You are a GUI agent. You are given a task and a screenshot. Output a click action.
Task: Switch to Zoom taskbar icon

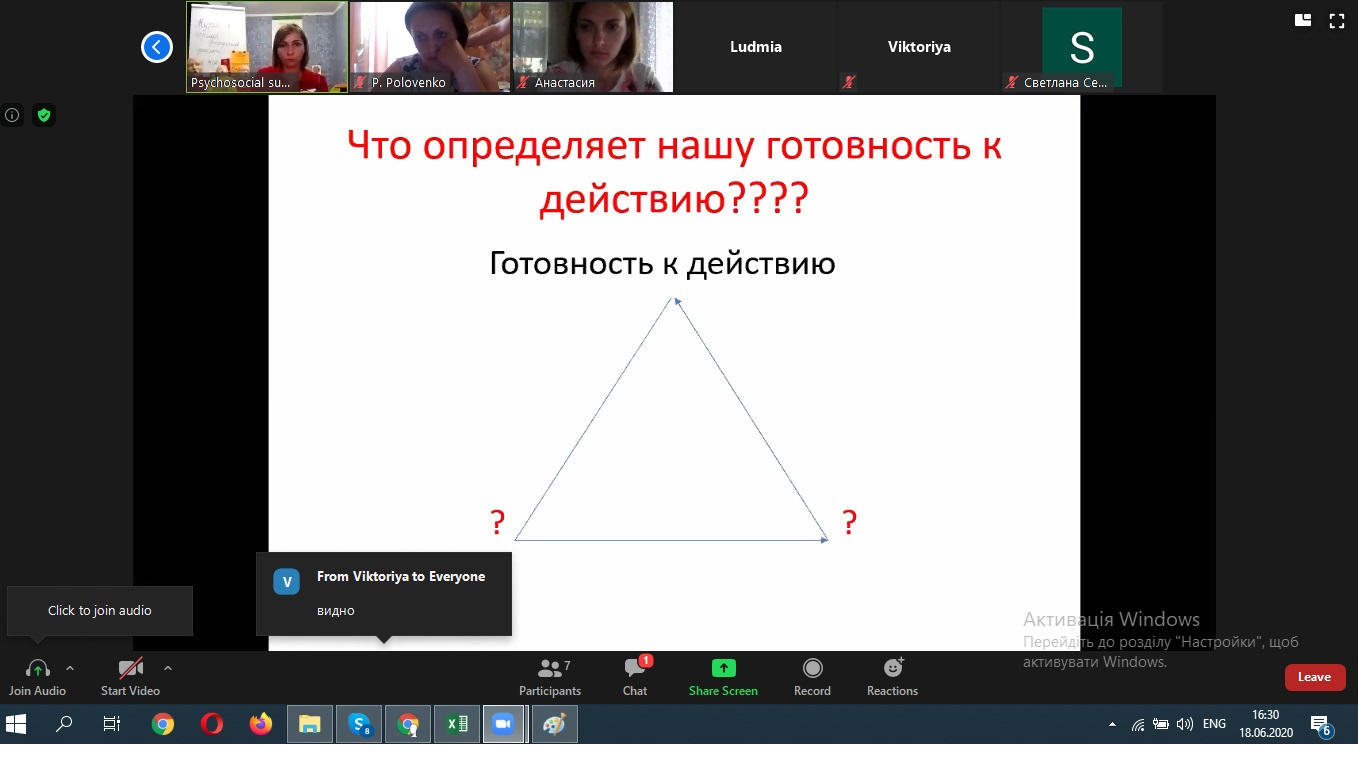point(503,724)
